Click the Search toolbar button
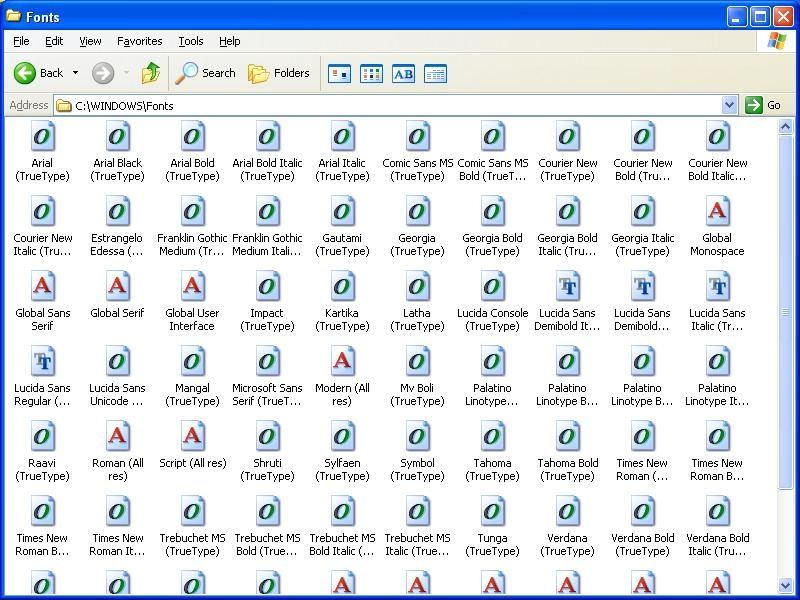Viewport: 800px width, 600px height. [206, 73]
